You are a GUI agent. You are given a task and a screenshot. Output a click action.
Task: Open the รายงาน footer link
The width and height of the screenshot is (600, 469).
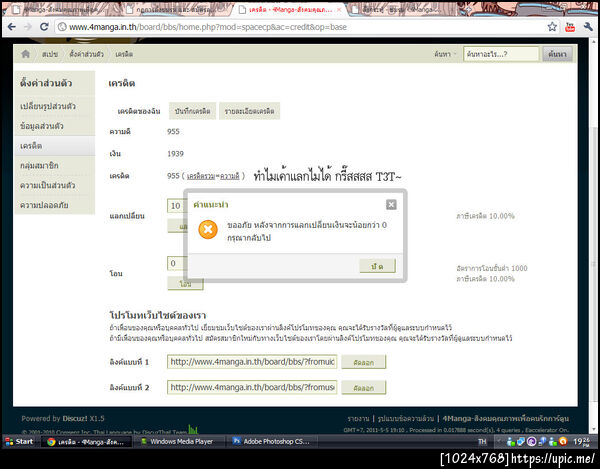[x=358, y=419]
